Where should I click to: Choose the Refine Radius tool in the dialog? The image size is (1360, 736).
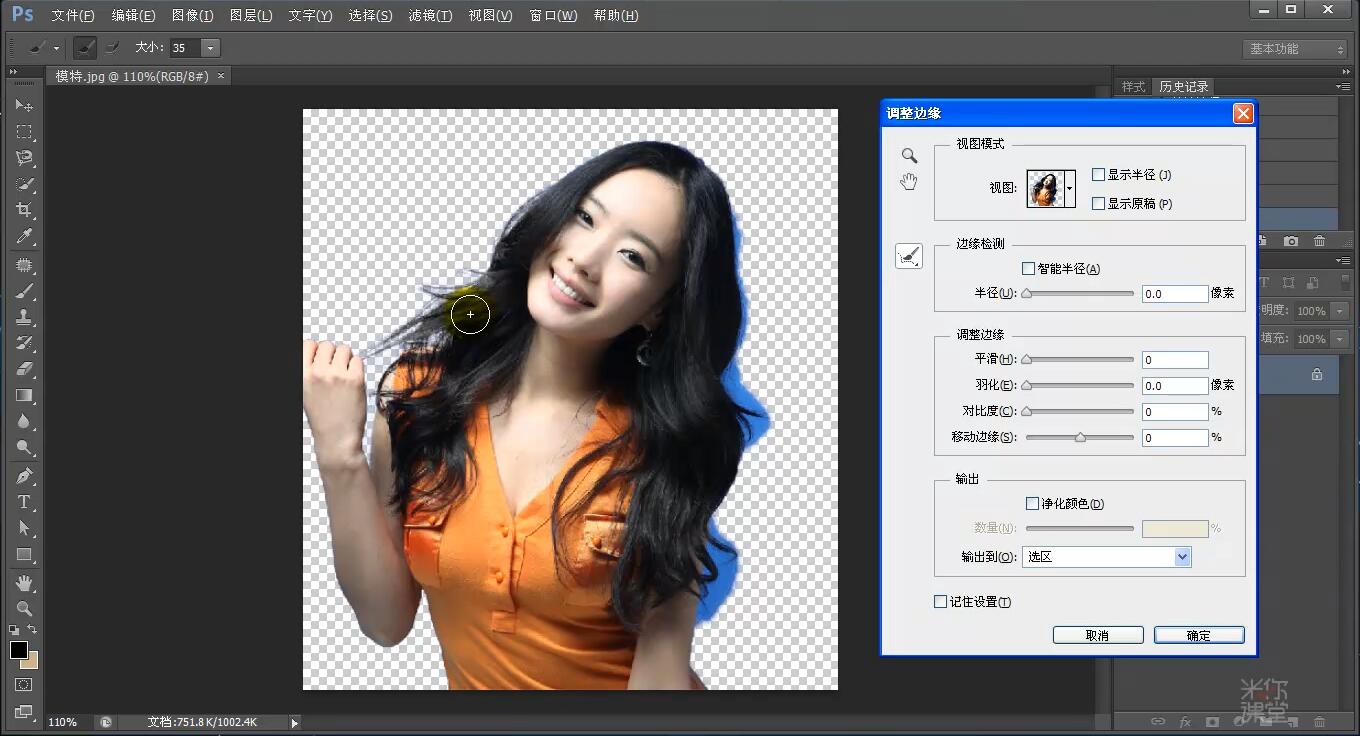coord(908,256)
